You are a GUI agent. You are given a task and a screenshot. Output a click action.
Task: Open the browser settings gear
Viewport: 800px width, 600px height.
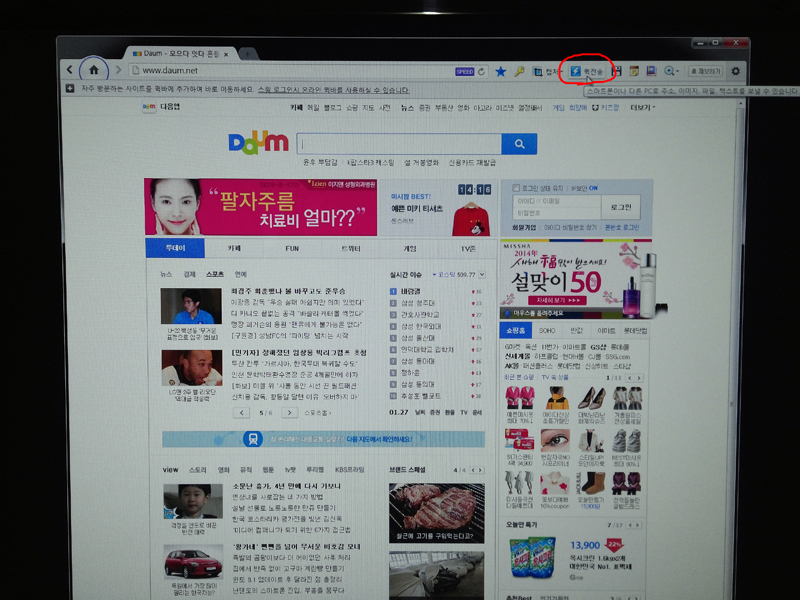pos(735,71)
